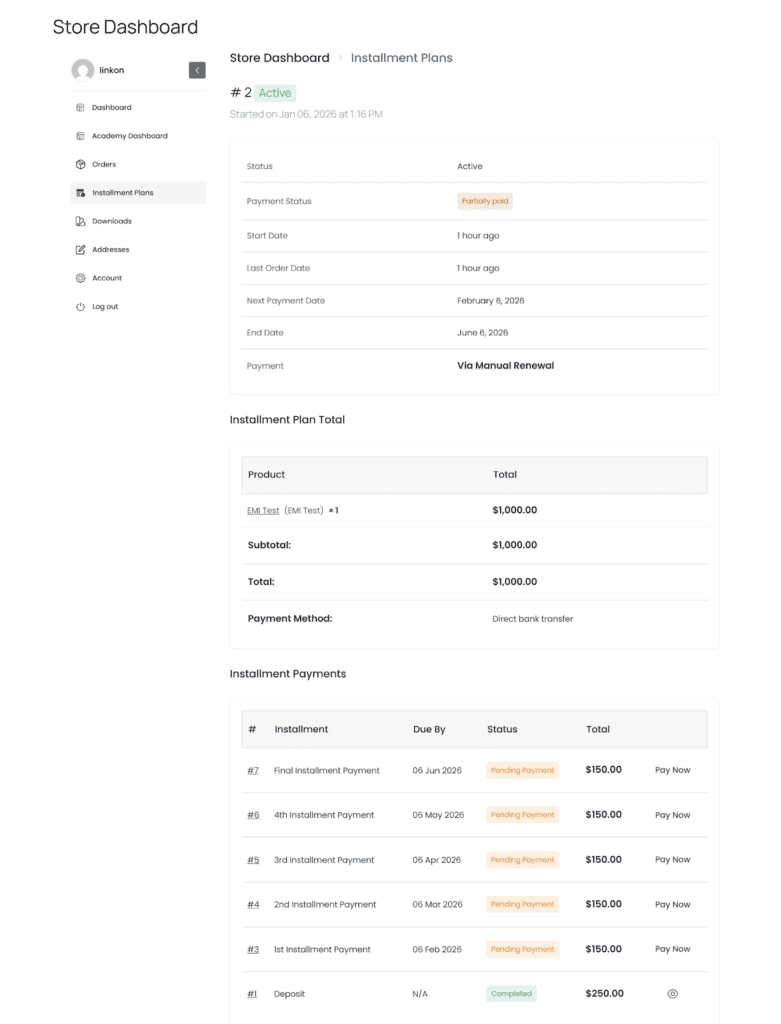The image size is (781, 1024).
Task: Go to Store Dashboard breadcrumb
Action: [279, 58]
